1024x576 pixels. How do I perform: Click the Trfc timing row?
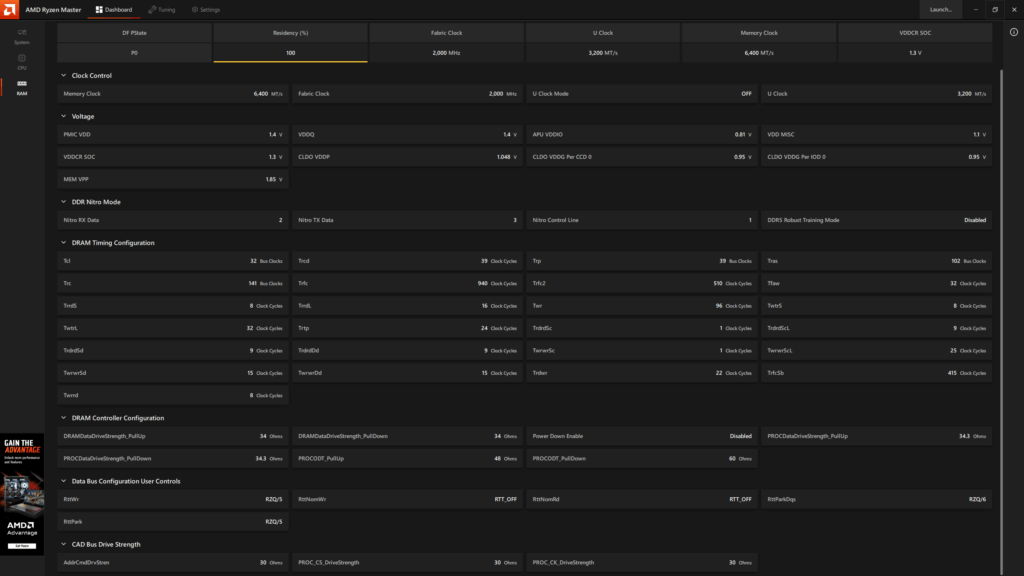[x=407, y=283]
